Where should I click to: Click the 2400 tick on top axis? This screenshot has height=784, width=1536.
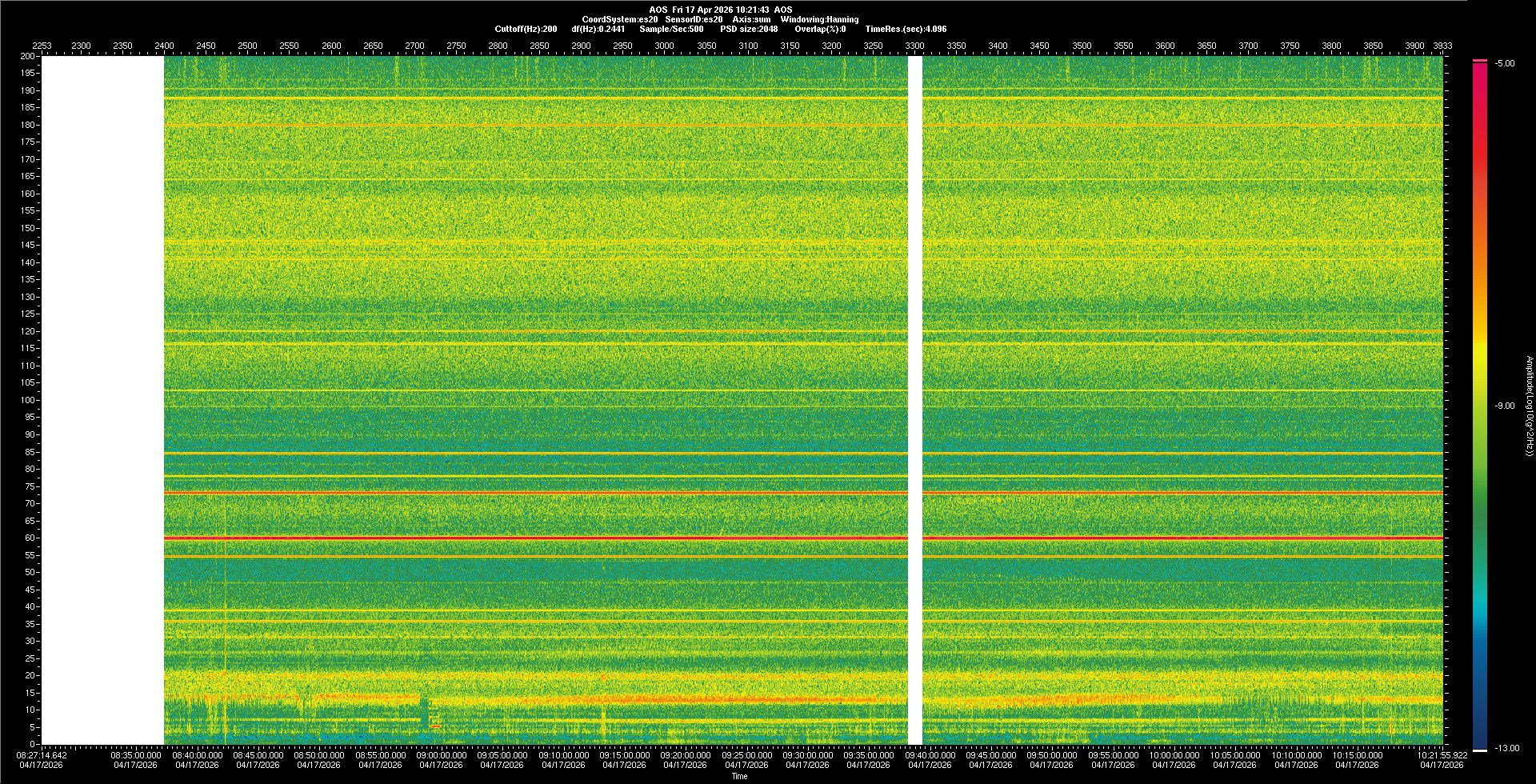pos(164,46)
